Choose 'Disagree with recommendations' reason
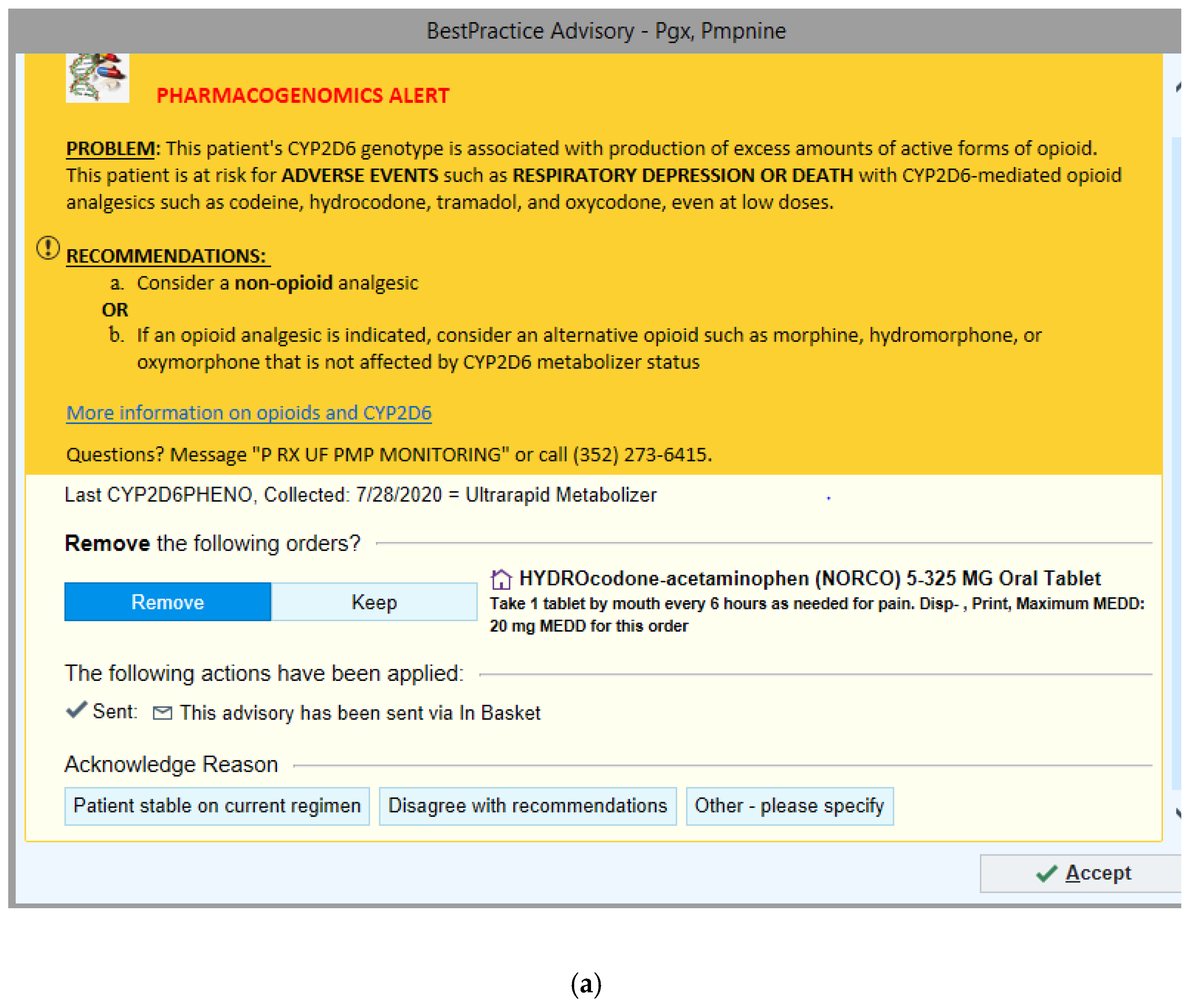Image resolution: width=1191 pixels, height=1008 pixels. pos(527,806)
